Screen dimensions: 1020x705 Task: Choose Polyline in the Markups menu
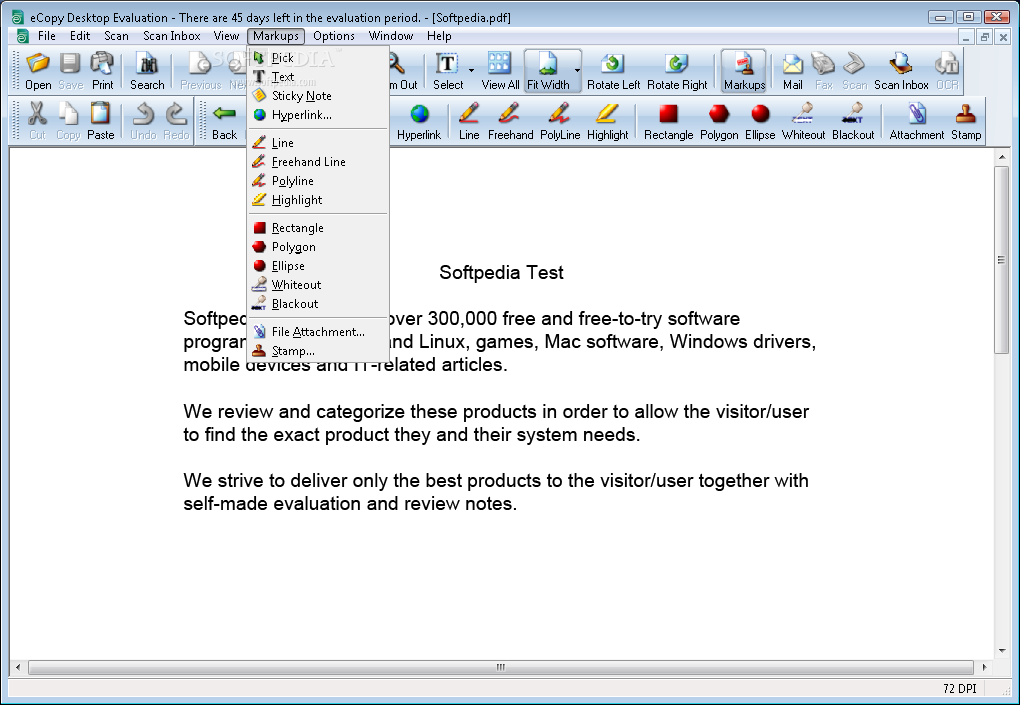tap(318, 181)
